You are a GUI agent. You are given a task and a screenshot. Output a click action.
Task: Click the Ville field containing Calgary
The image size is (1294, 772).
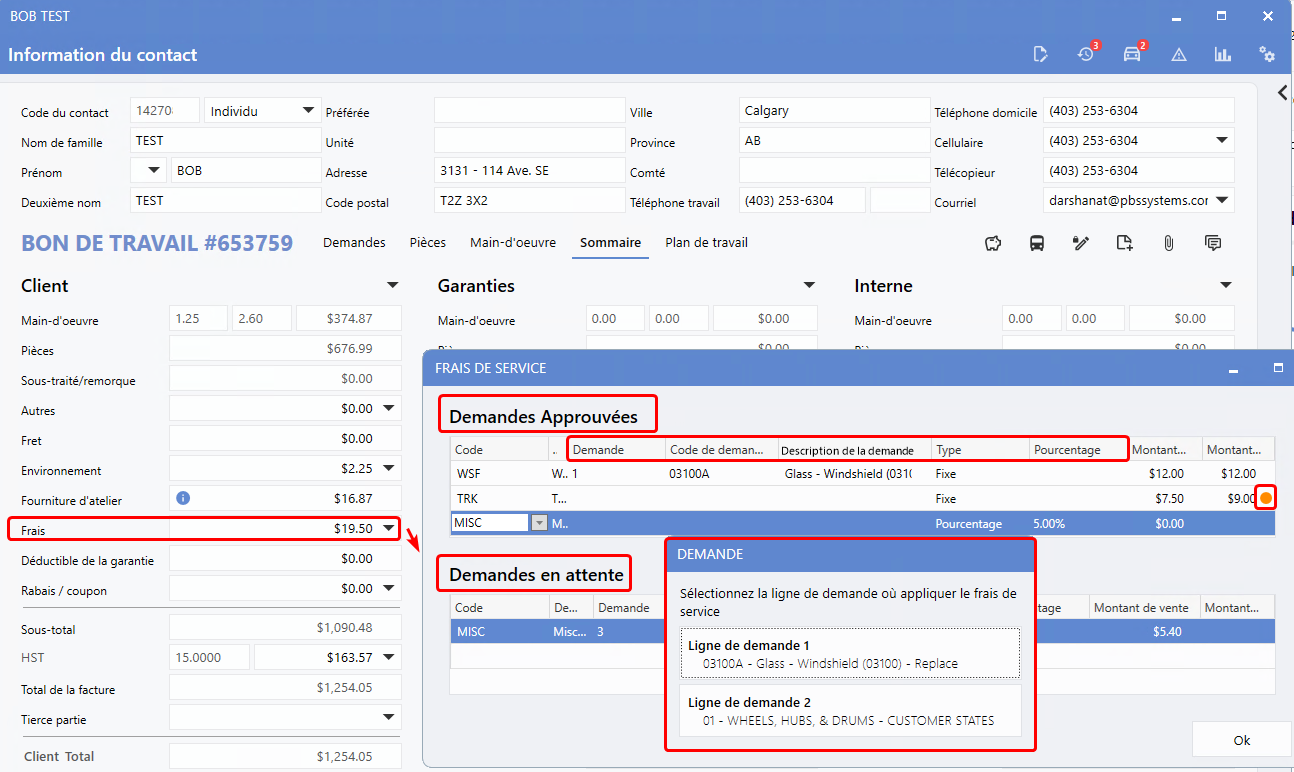[x=834, y=111]
